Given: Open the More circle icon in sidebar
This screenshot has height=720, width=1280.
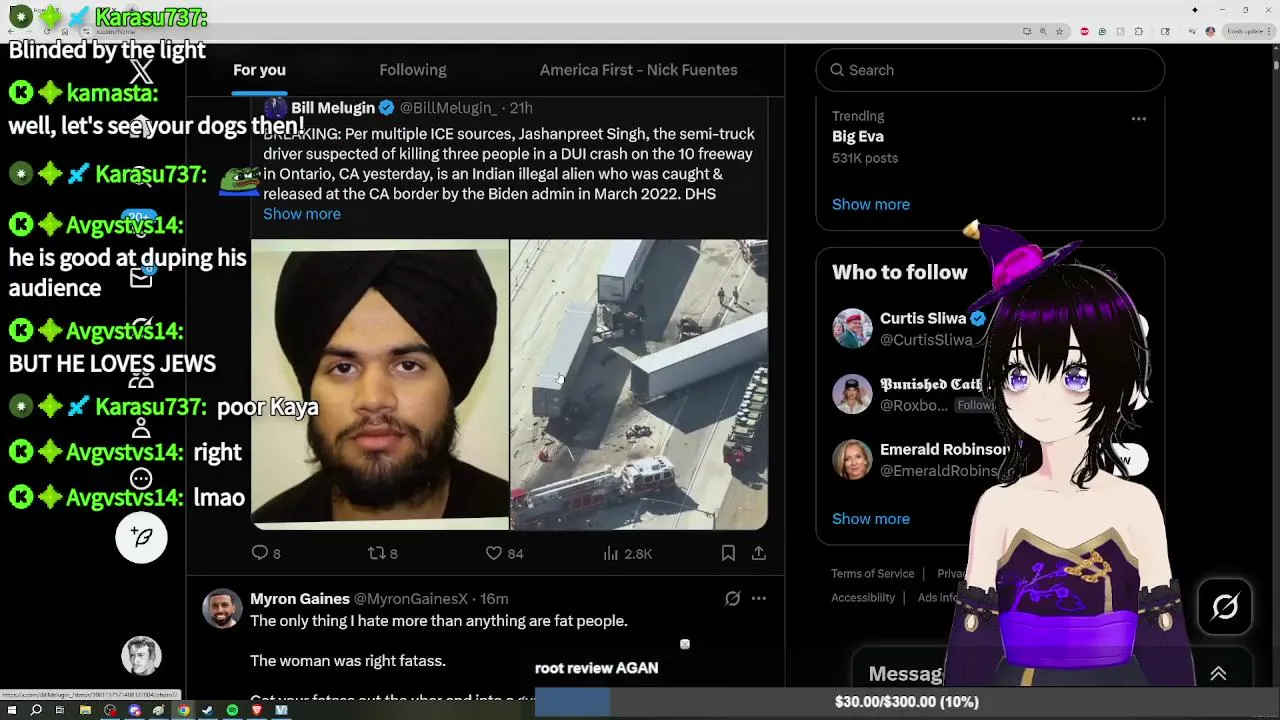Looking at the screenshot, I should coord(141,479).
